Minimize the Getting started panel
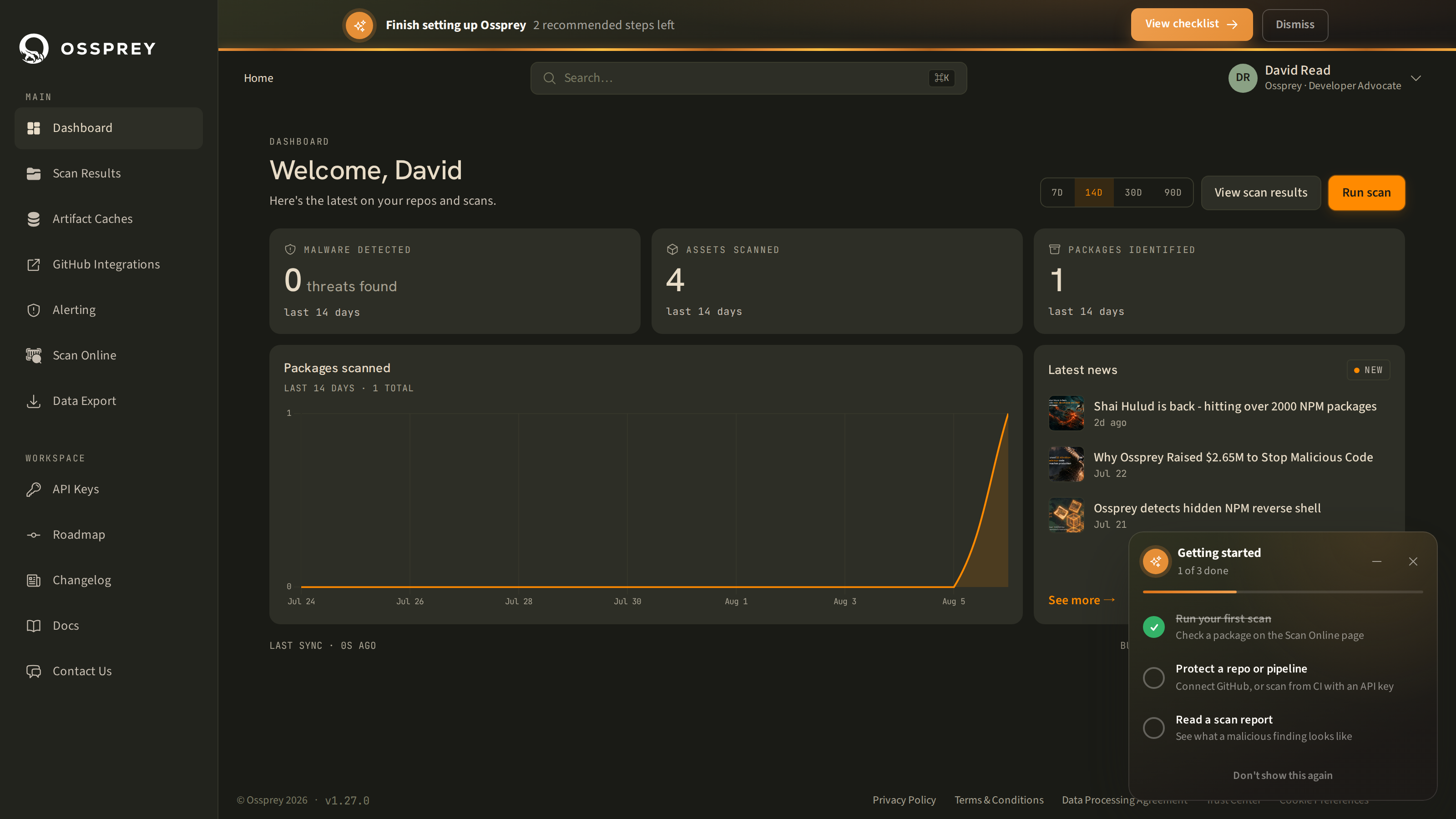Image resolution: width=1456 pixels, height=819 pixels. (x=1377, y=561)
